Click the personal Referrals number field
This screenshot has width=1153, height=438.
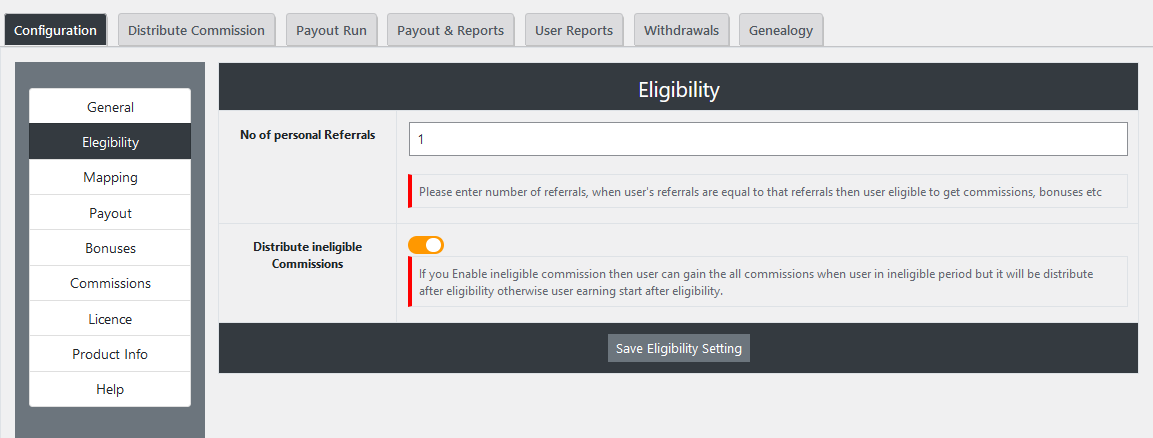(x=767, y=139)
